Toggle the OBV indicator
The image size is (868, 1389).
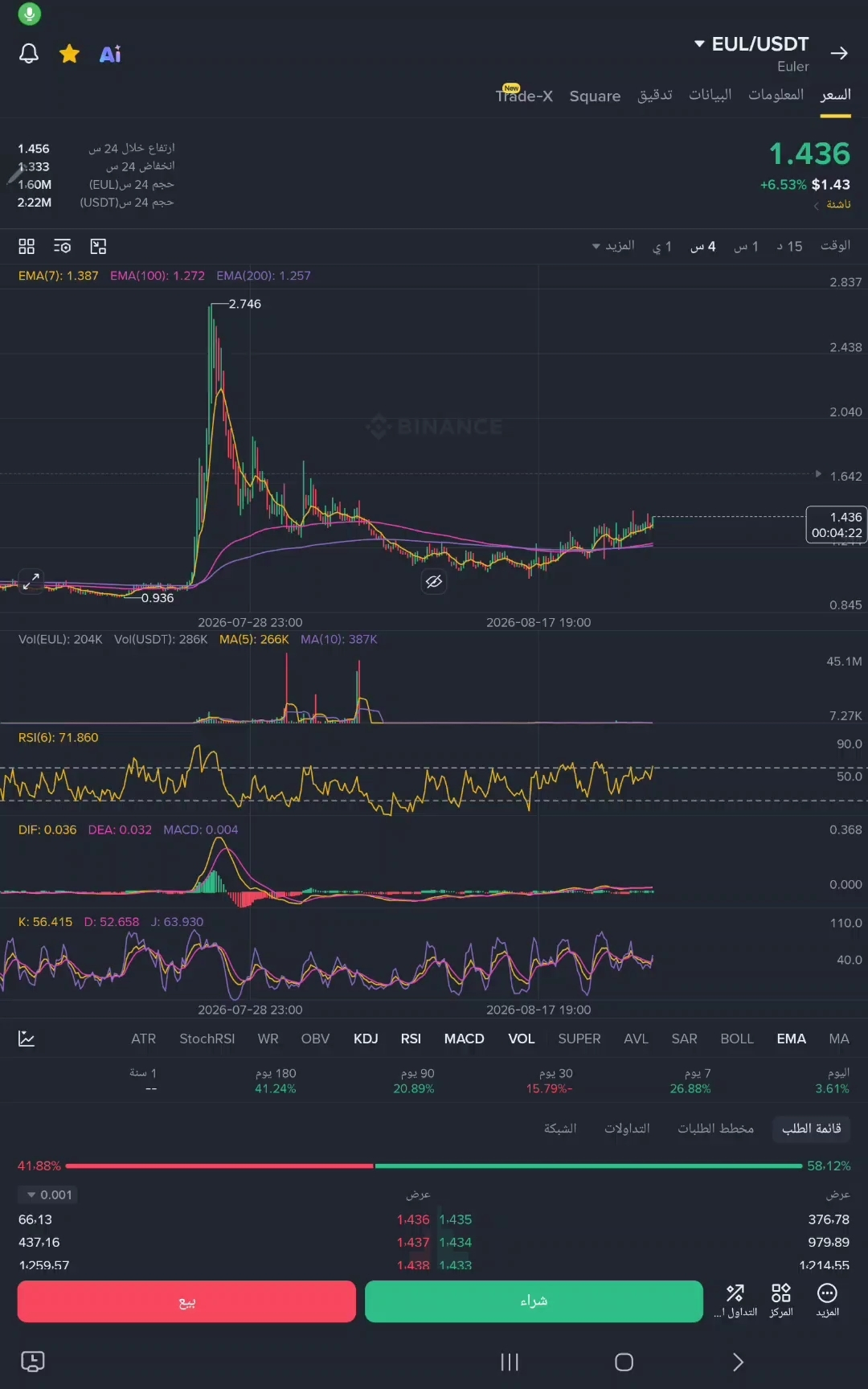click(x=315, y=1039)
